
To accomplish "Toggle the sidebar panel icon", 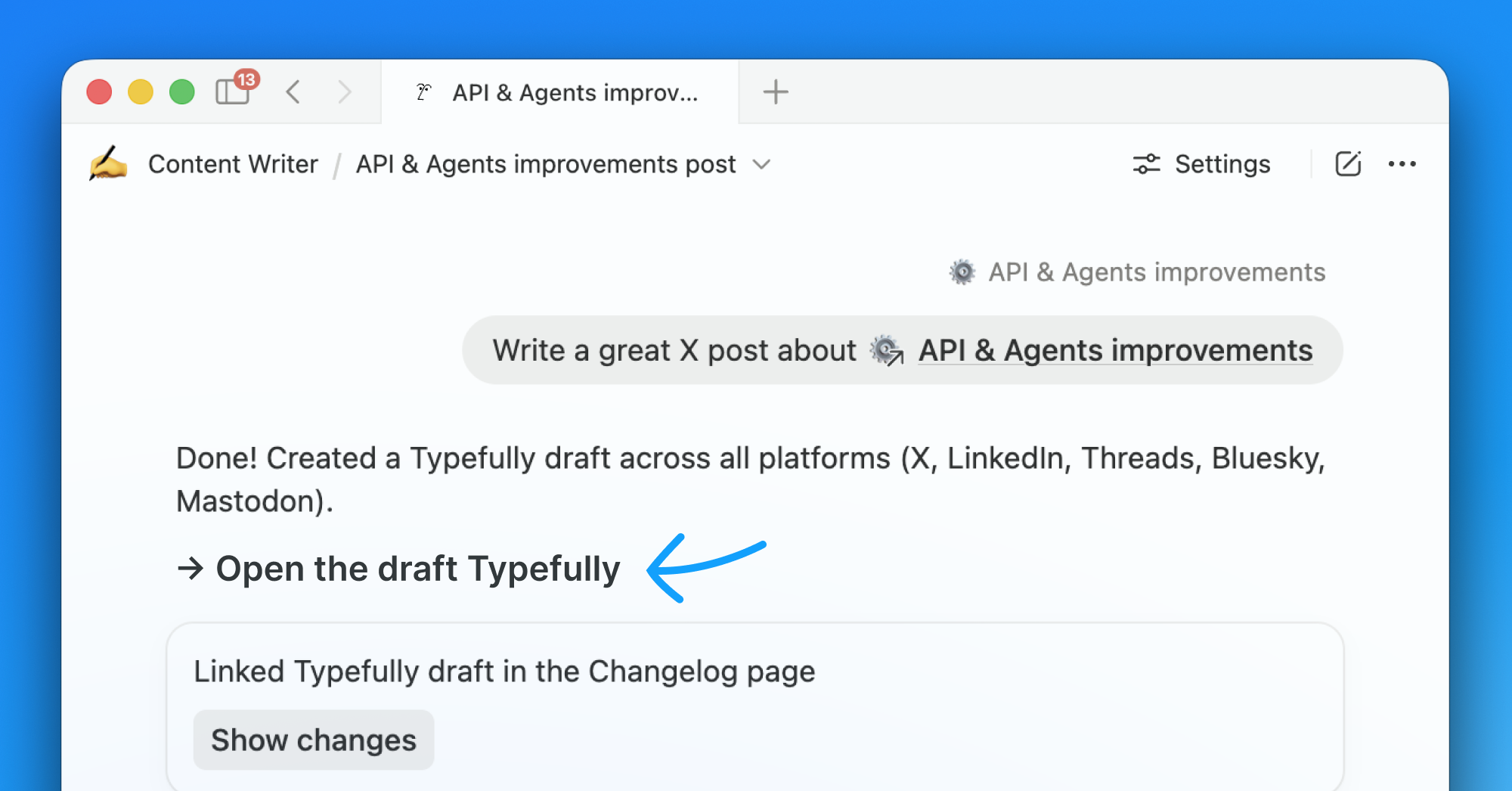I will 233,92.
